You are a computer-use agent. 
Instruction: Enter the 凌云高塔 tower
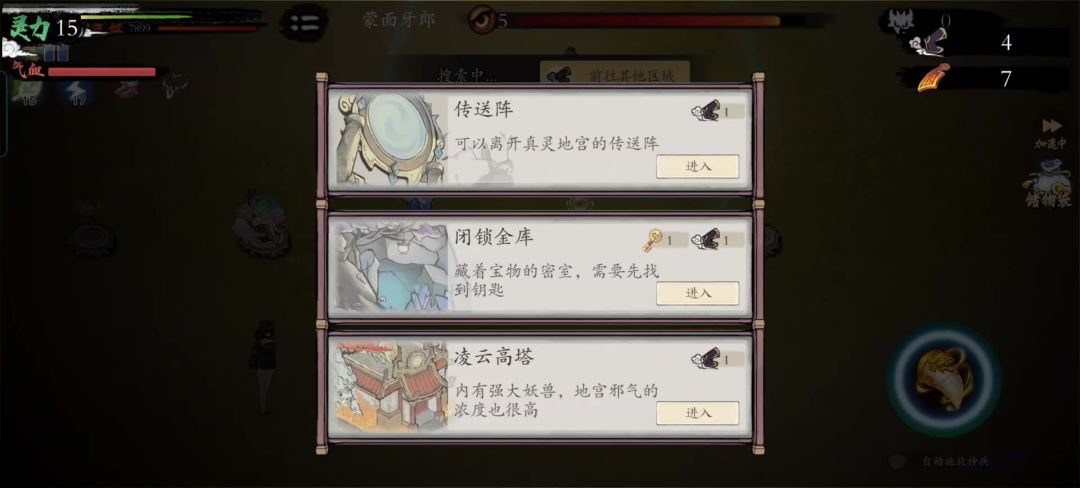tap(698, 413)
